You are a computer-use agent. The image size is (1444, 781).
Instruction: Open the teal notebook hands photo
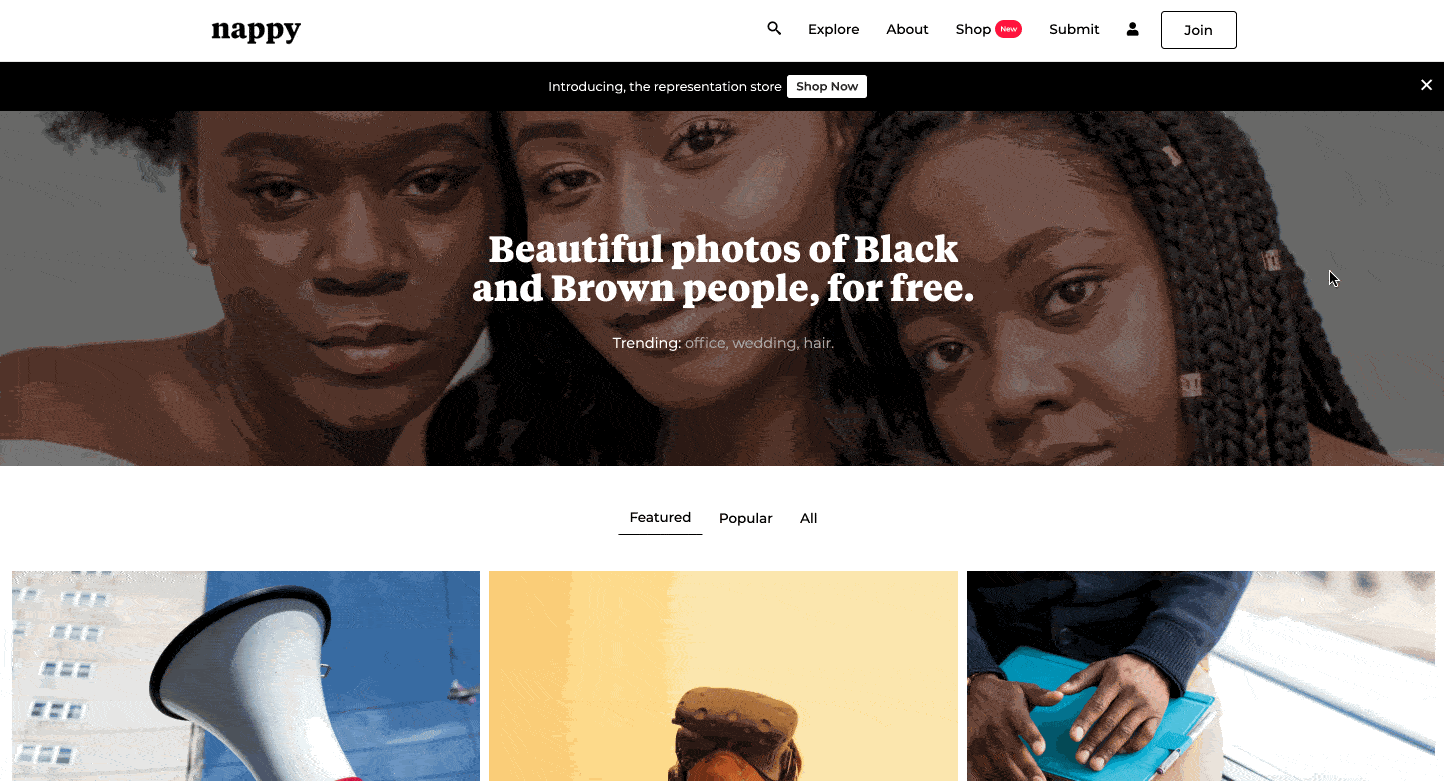[x=1201, y=676]
